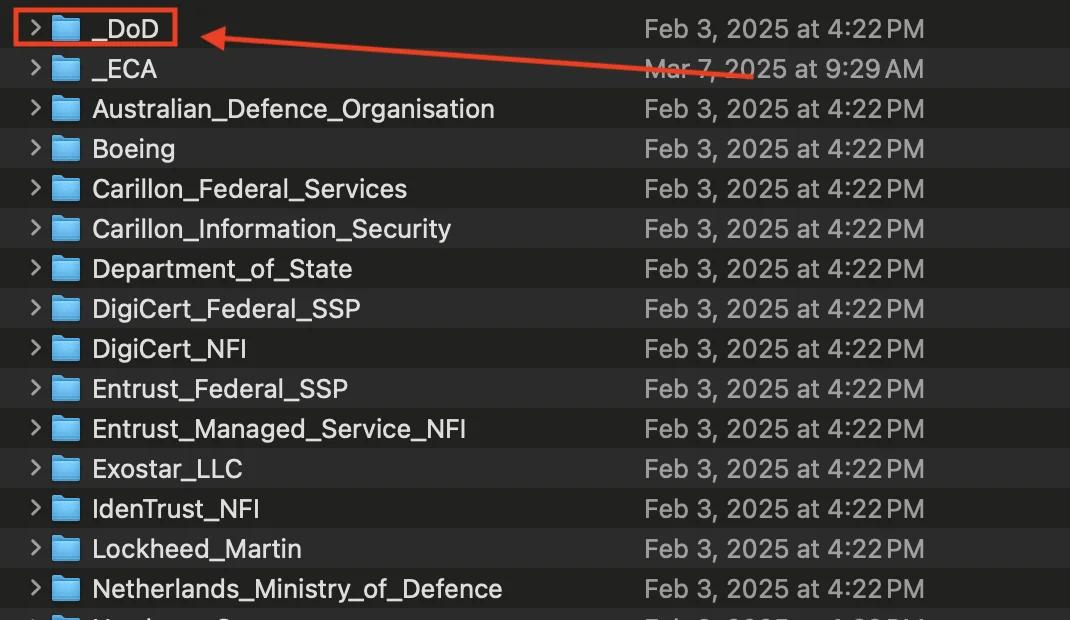Click the Netherlands_Ministry_of_Defence folder icon
The height and width of the screenshot is (620, 1070).
pos(66,589)
